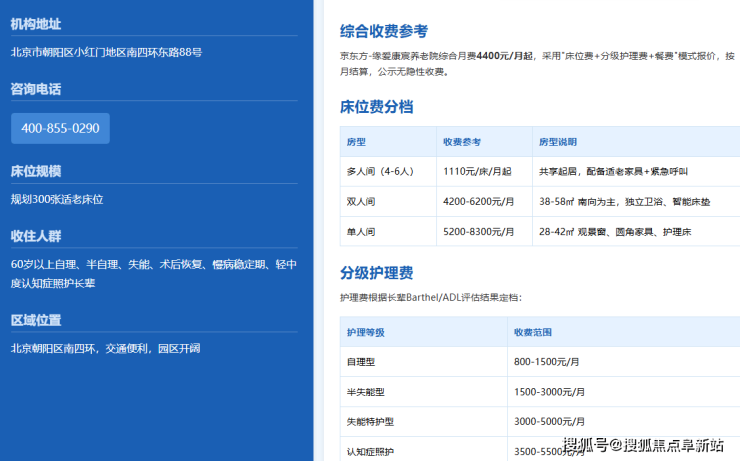
Task: Click the 共享起居 description cell
Action: [636, 172]
